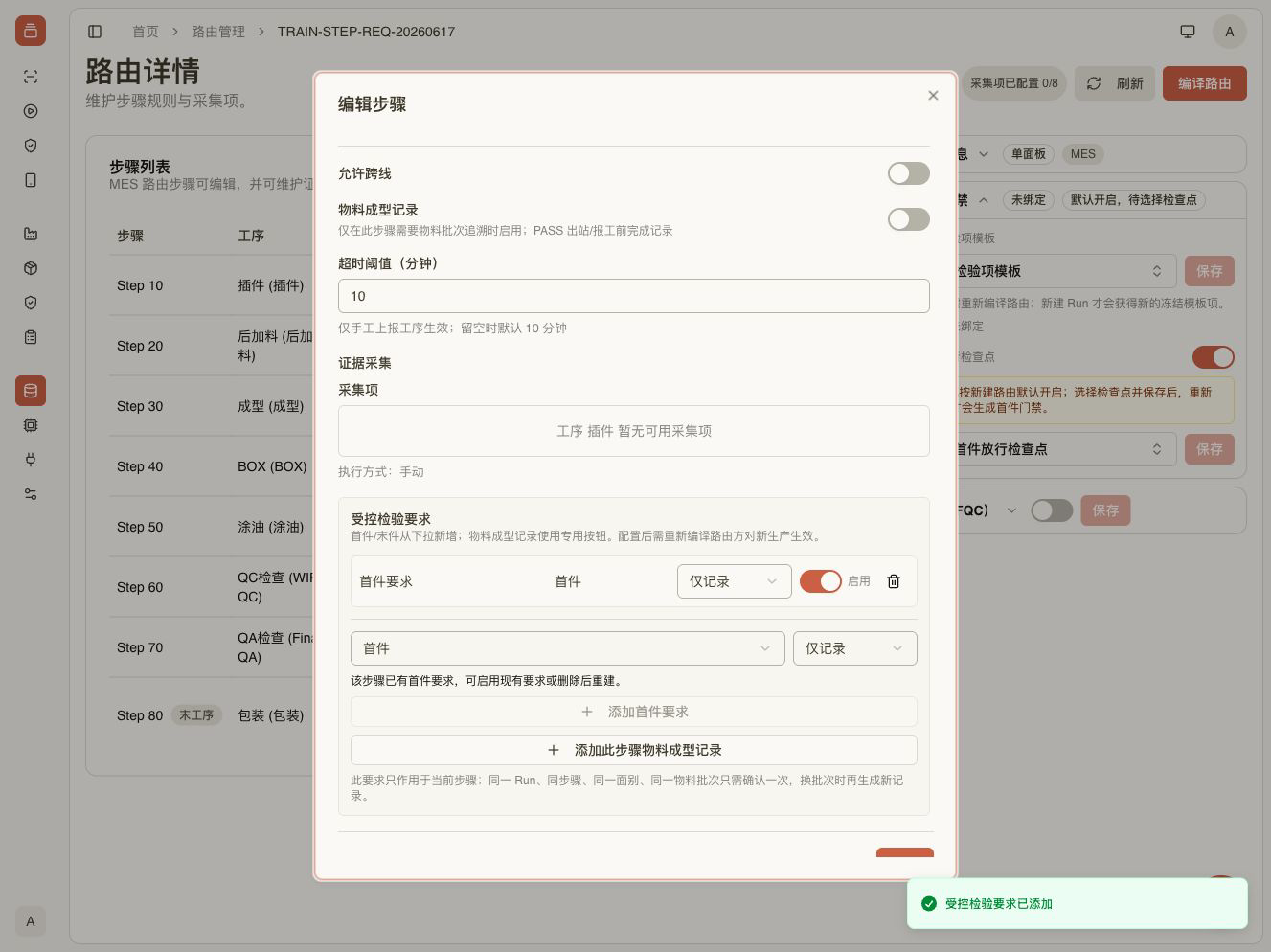Collapse the section chevron beside 未绑定
The height and width of the screenshot is (952, 1271).
click(x=983, y=200)
